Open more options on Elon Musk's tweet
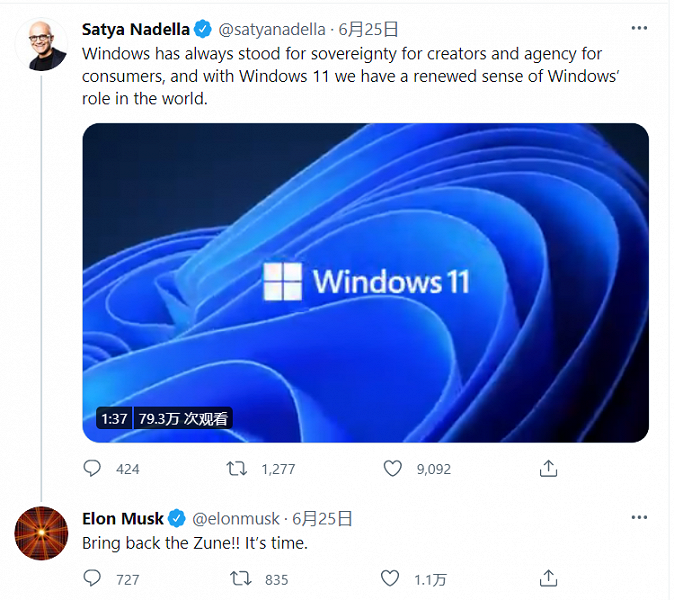The image size is (674, 600). pyautogui.click(x=639, y=518)
